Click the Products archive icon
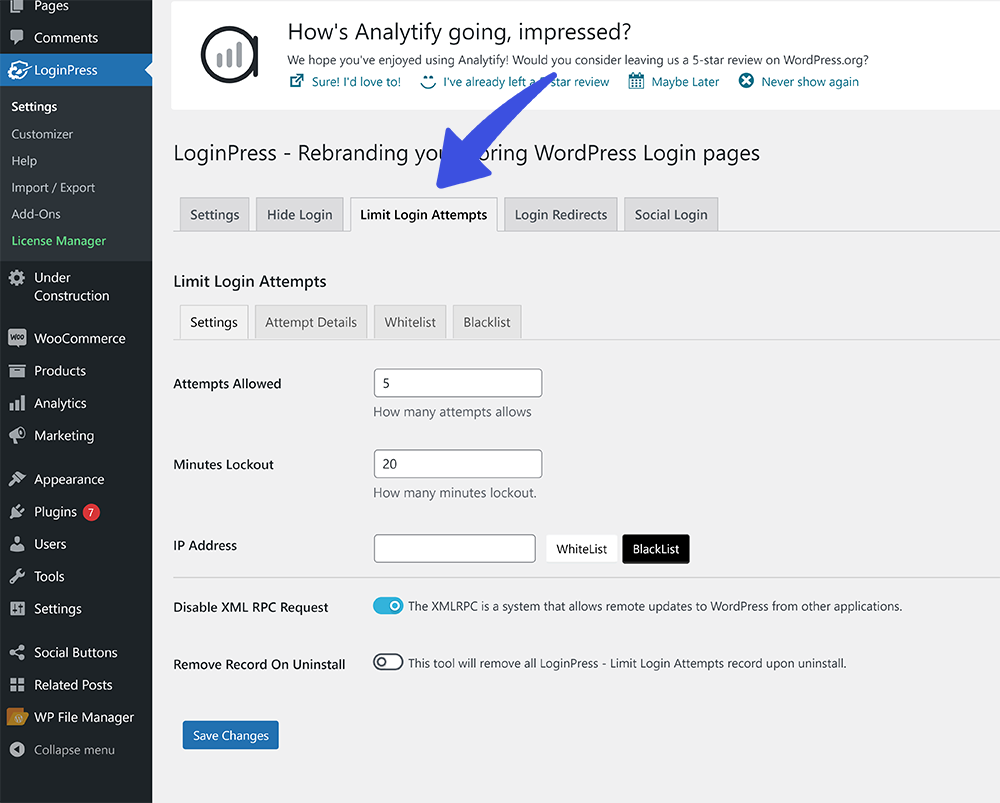The image size is (1000, 803). [17, 371]
